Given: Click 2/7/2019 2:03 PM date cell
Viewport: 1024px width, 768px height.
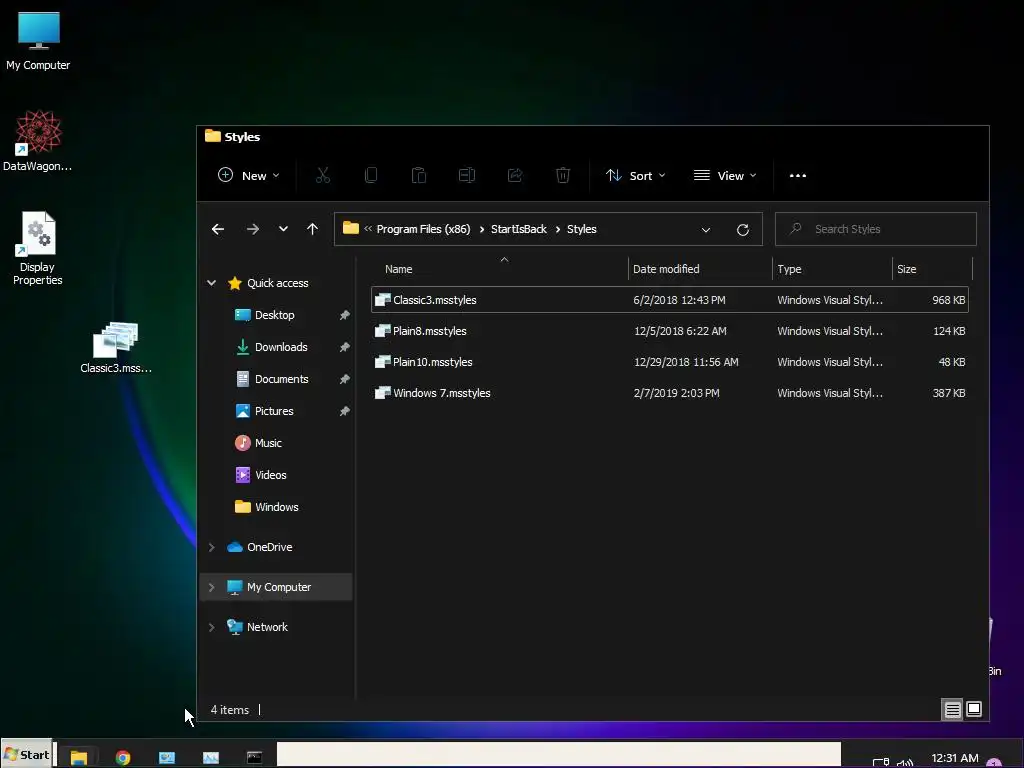Looking at the screenshot, I should pyautogui.click(x=677, y=393).
